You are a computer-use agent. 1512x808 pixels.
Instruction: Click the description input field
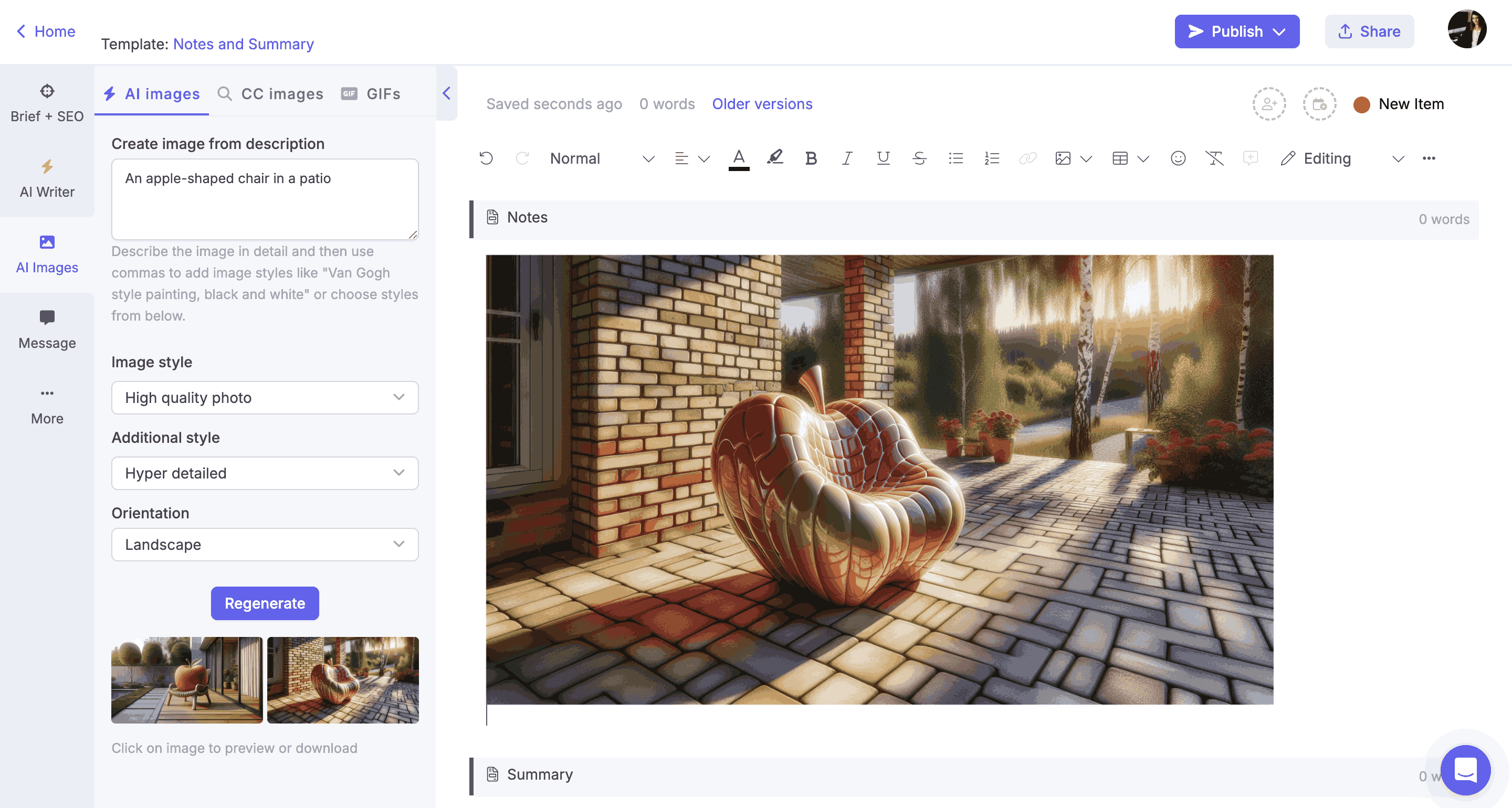[x=265, y=198]
